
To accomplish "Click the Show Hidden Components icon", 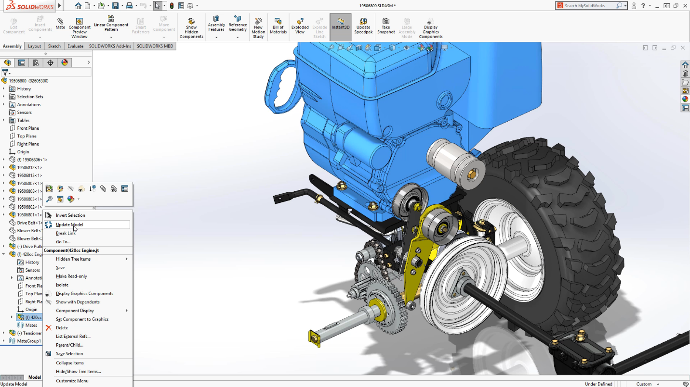I will (191, 28).
